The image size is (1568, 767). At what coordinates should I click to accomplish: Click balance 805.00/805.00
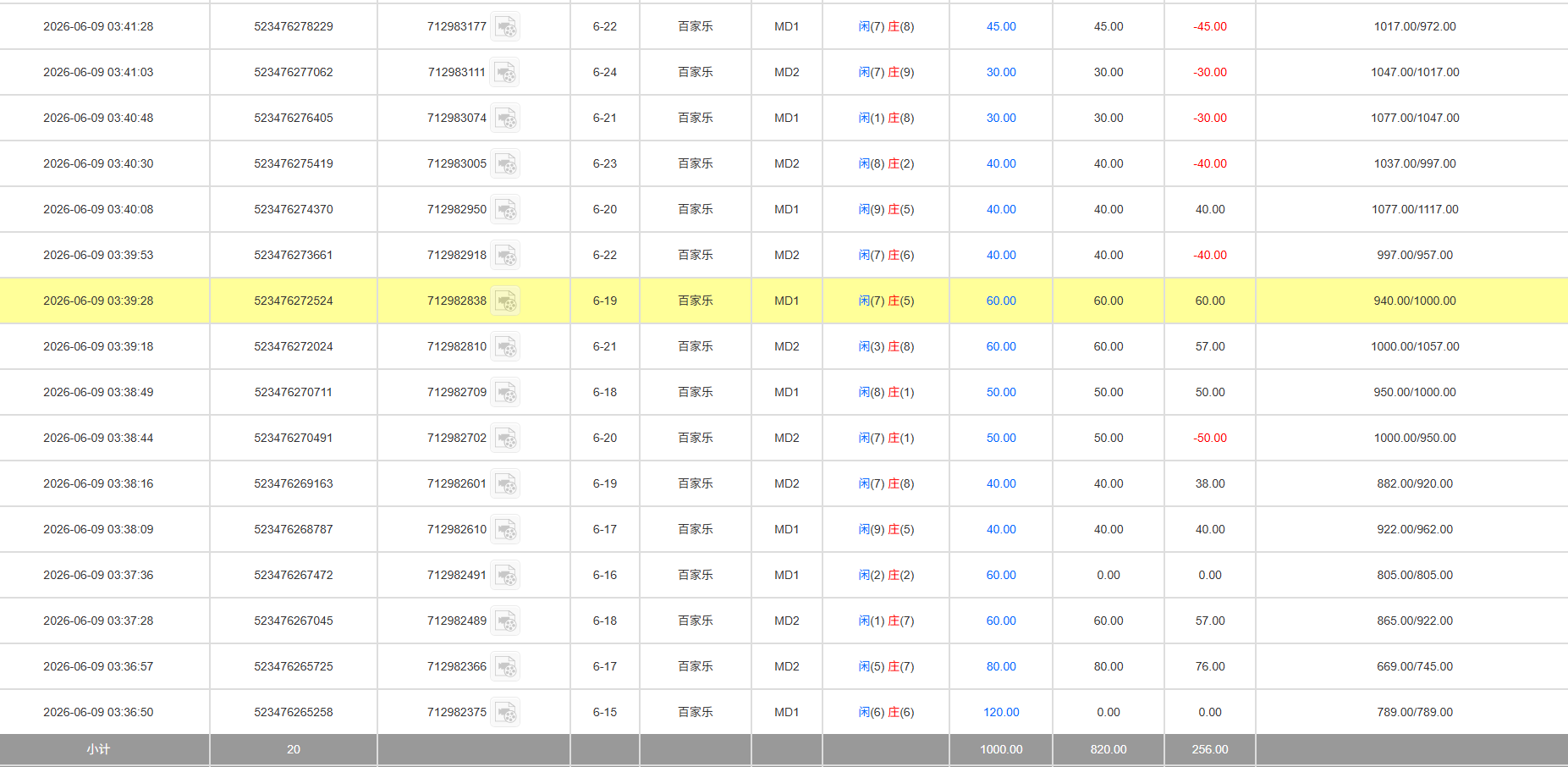coord(1415,575)
